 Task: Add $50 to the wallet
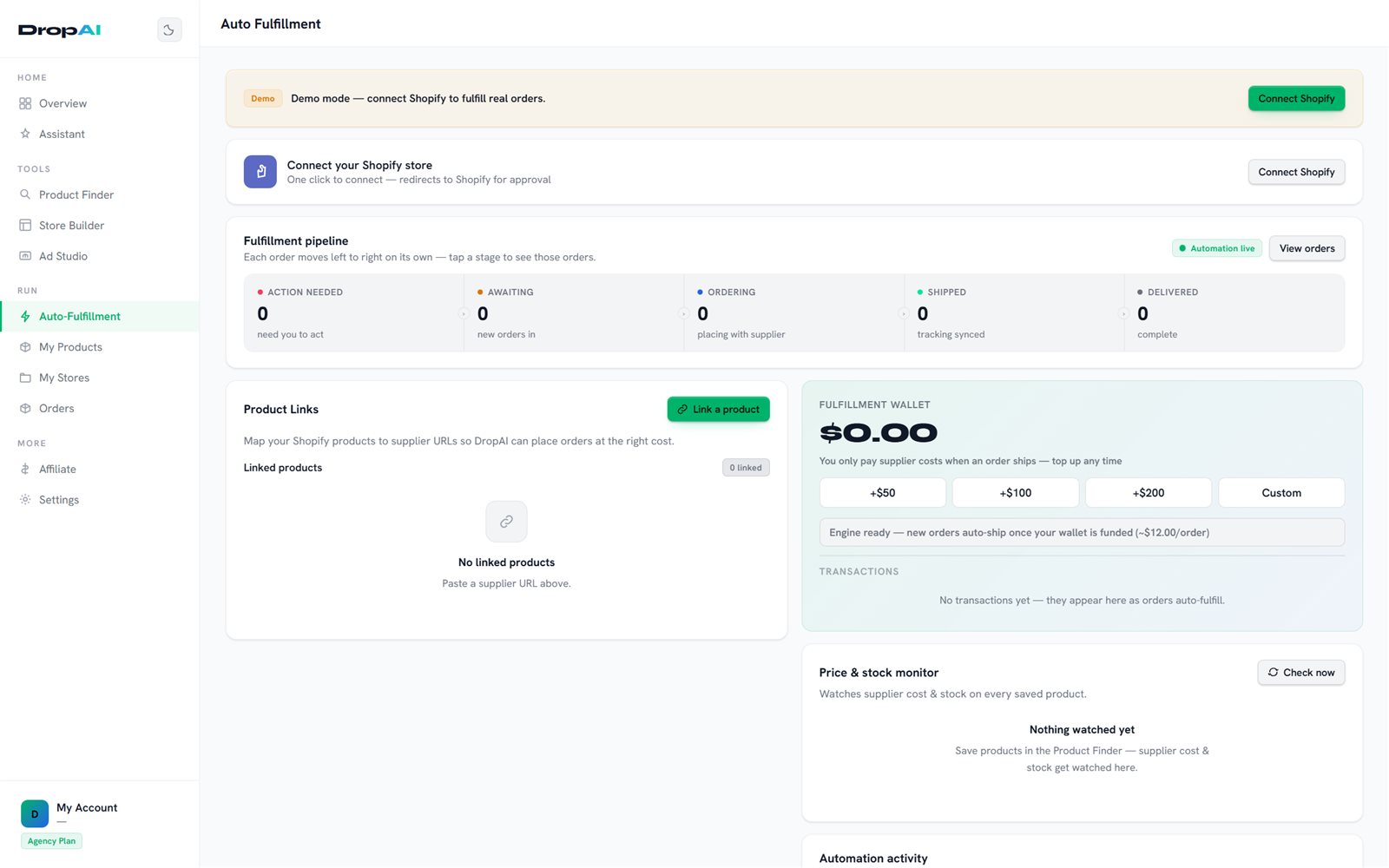[x=882, y=493]
